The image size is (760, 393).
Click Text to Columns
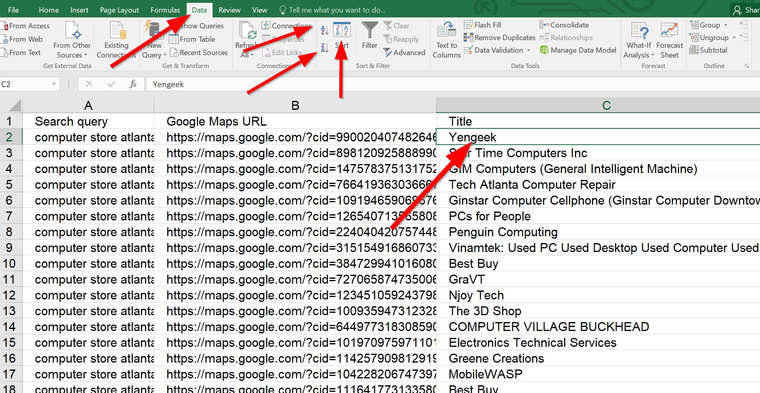pos(446,40)
